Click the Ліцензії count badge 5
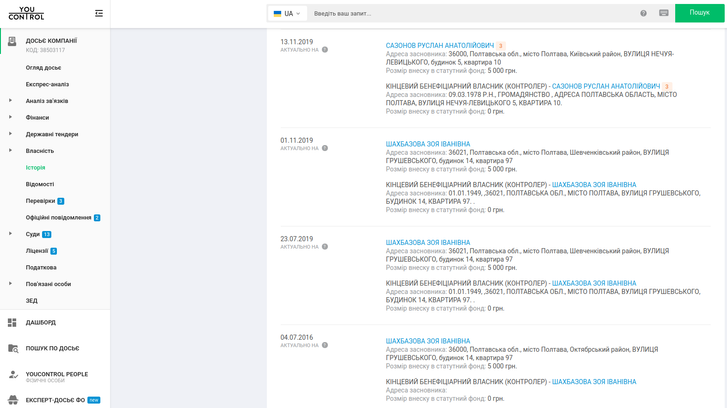This screenshot has height=408, width=727. (53, 251)
